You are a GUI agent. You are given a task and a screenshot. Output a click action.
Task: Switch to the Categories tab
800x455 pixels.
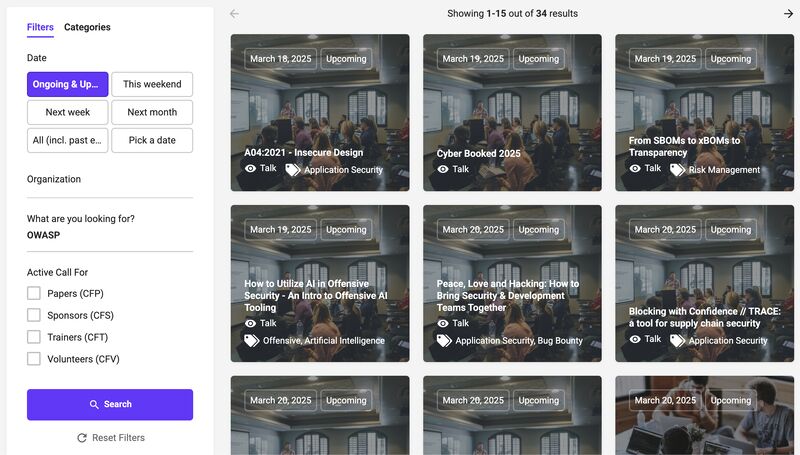[x=87, y=27]
